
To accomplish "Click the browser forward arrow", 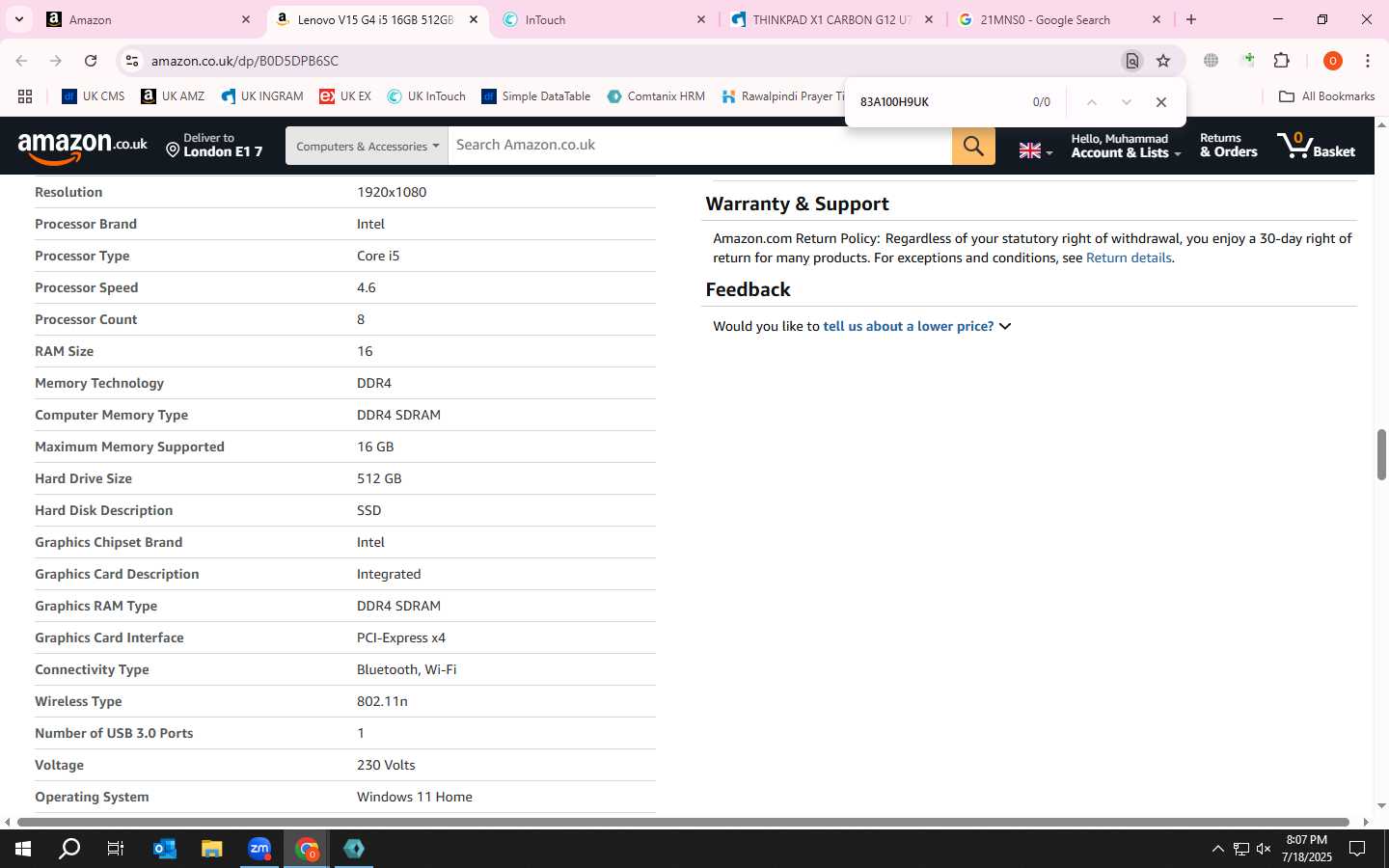I will click(56, 61).
